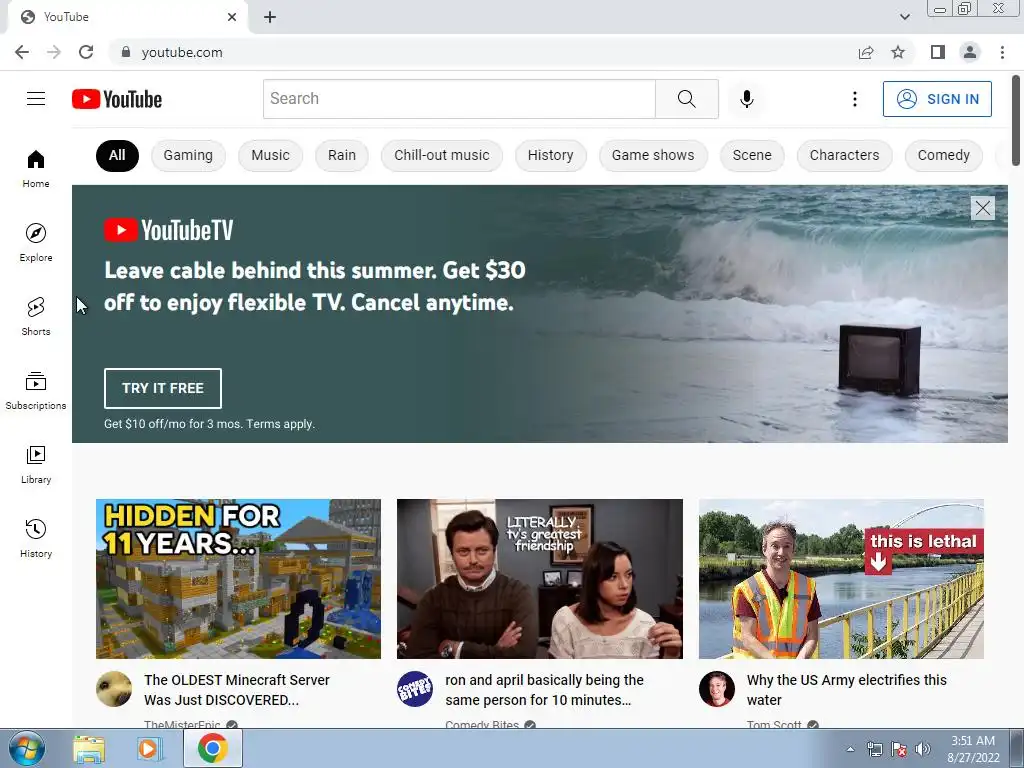The width and height of the screenshot is (1024, 768).
Task: Select the All filter chip
Action: point(117,155)
